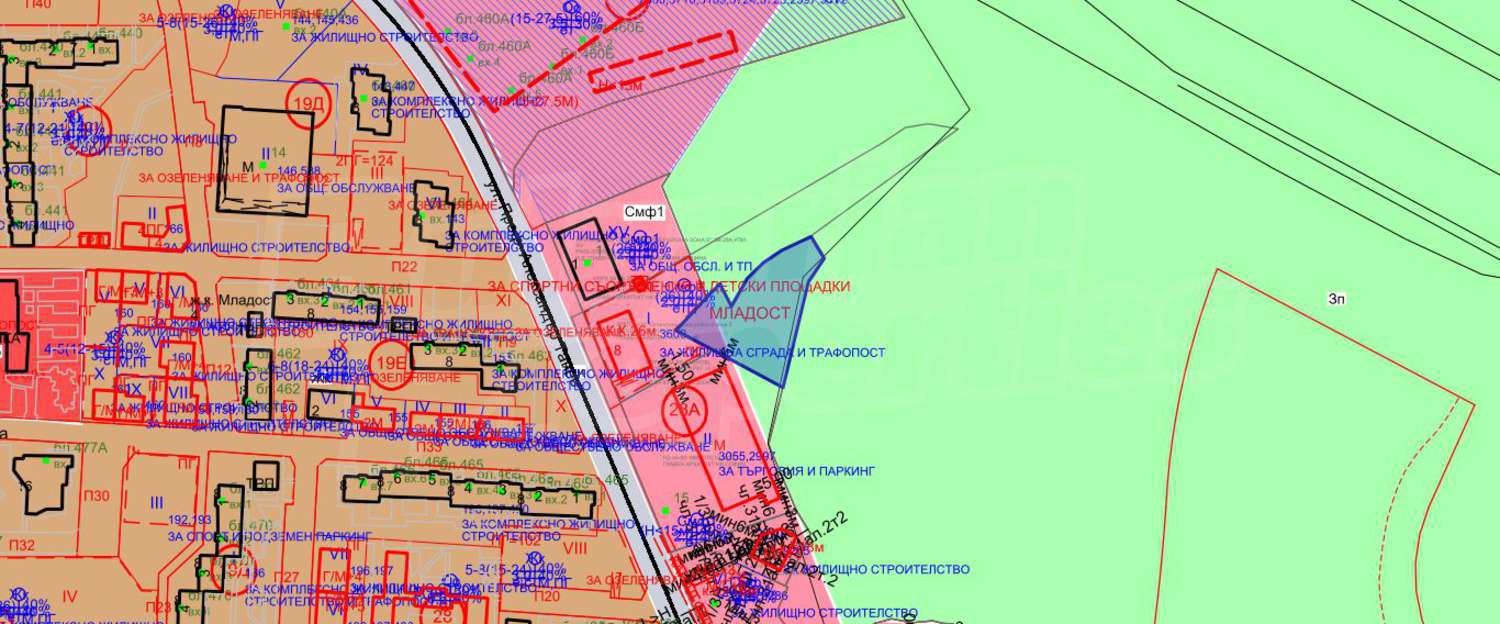The height and width of the screenshot is (624, 1500).
Task: Click the МЛАДОСТ district label
Action: coord(749,313)
